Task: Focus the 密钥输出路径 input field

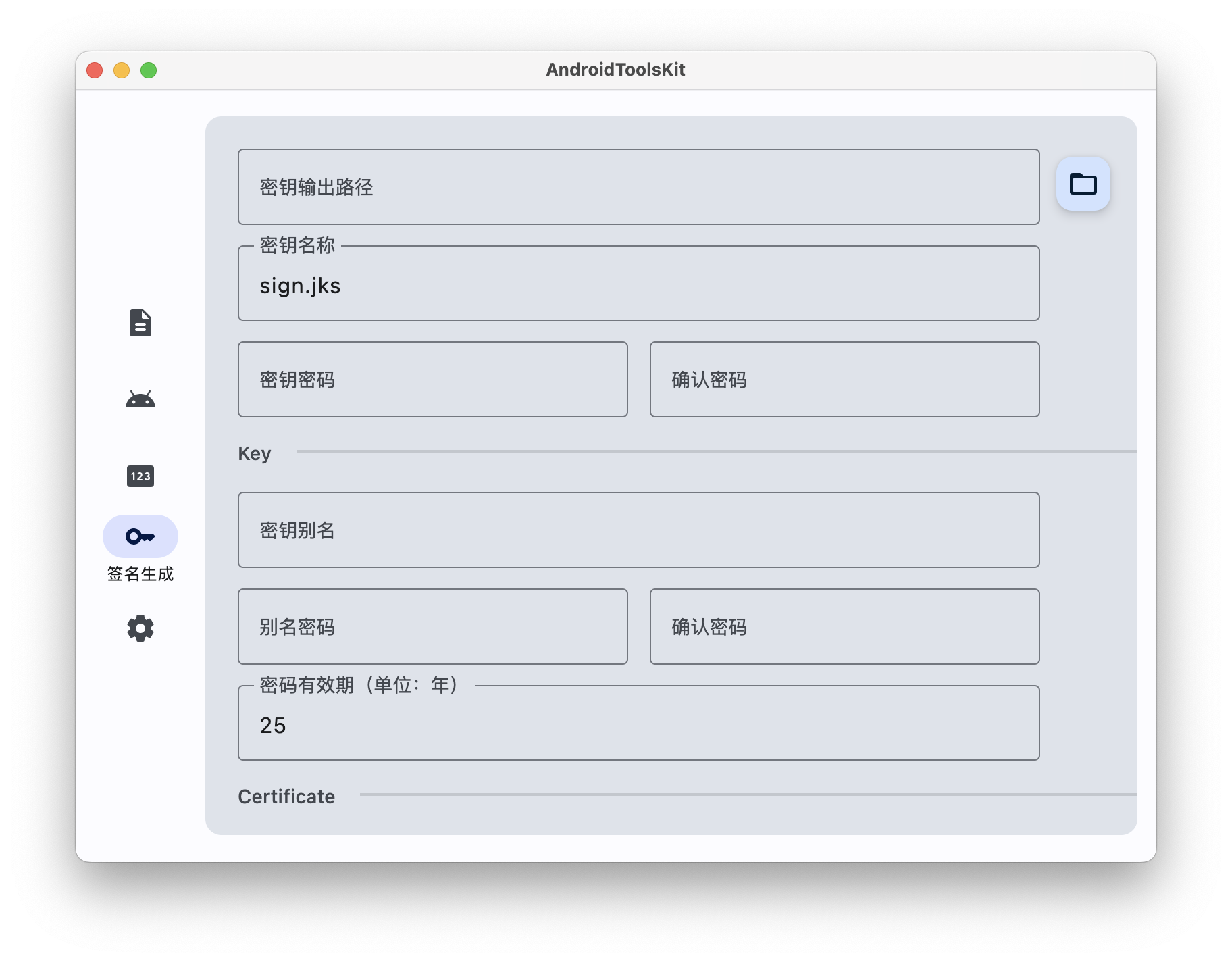Action: (638, 187)
